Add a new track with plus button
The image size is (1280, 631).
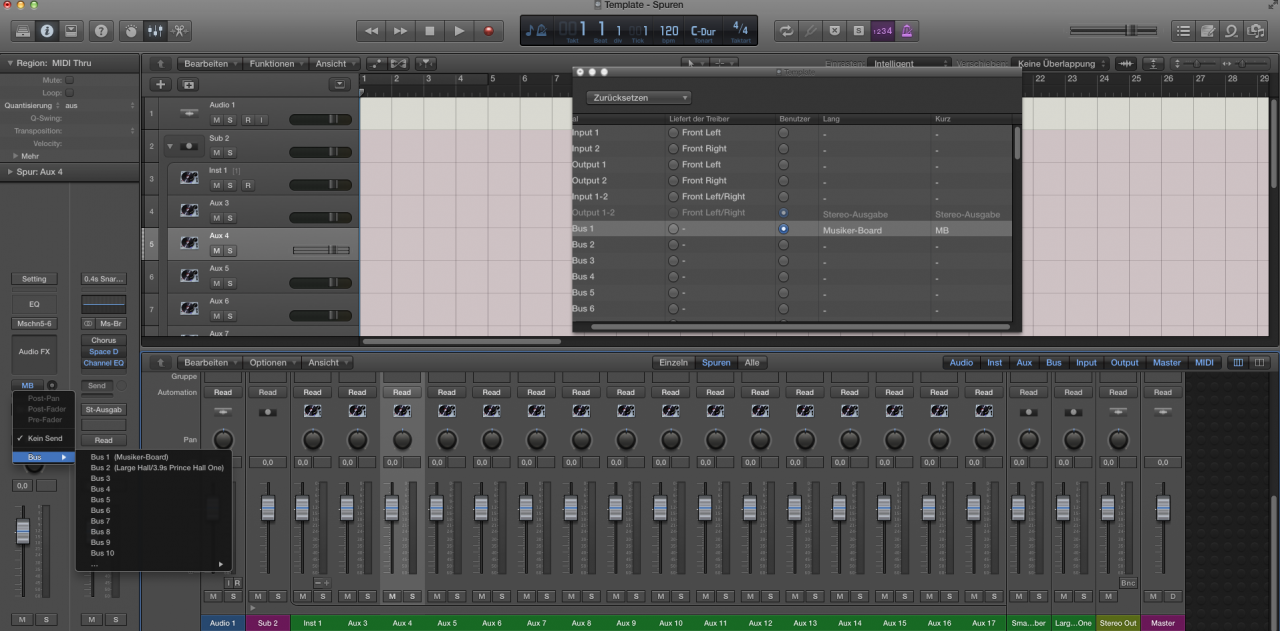[161, 85]
